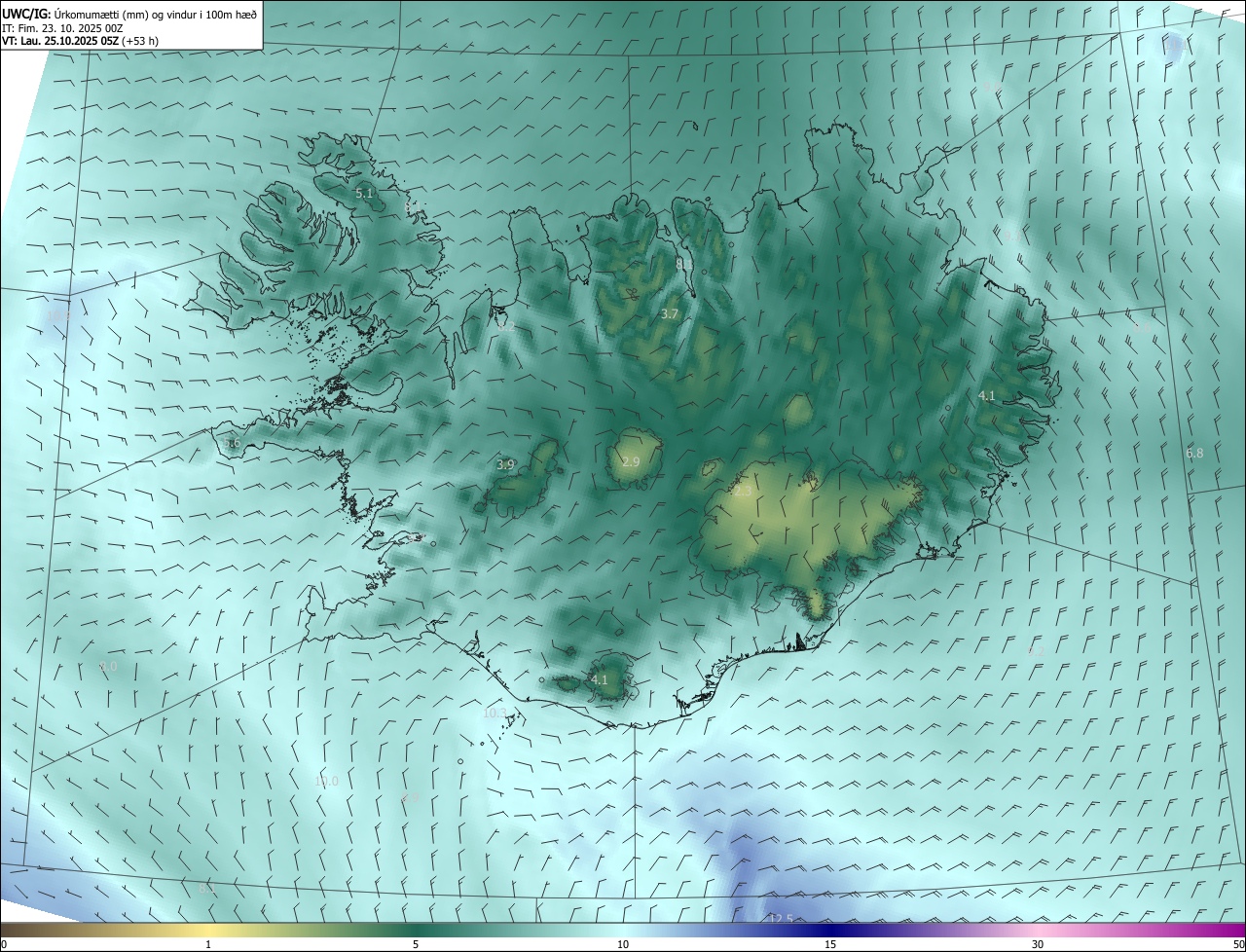
Task: Click the 50 tick label on the color scale
Action: tap(1238, 944)
